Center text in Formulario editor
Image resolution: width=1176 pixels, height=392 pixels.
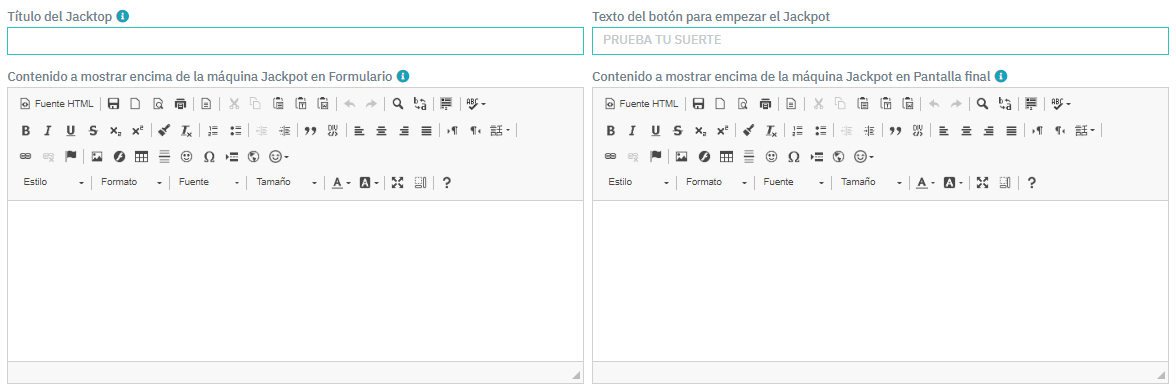pyautogui.click(x=382, y=130)
